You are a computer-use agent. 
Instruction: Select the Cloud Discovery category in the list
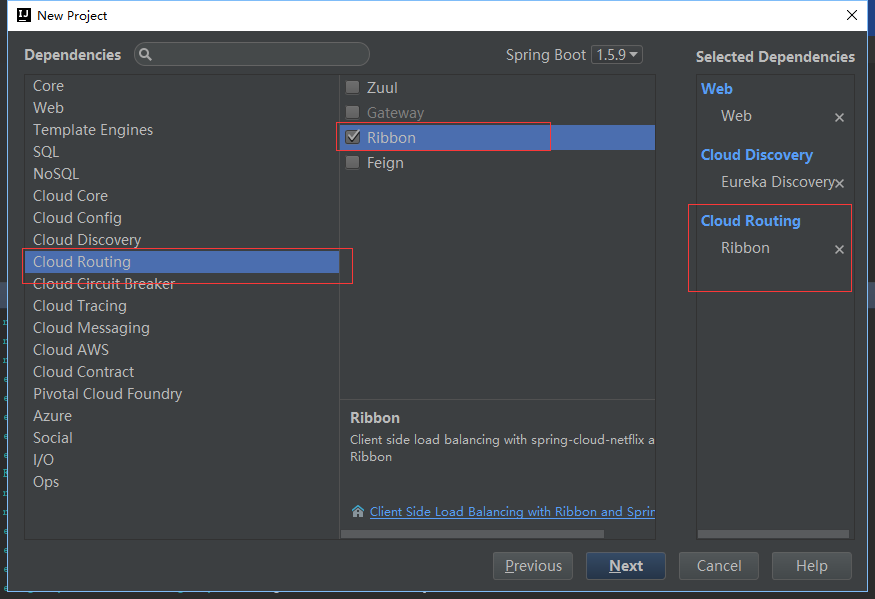click(x=182, y=240)
